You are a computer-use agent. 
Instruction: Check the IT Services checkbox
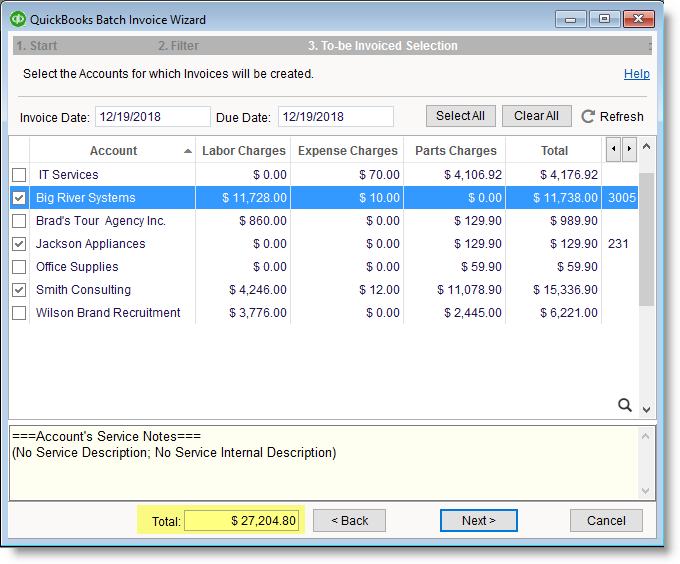[x=19, y=175]
